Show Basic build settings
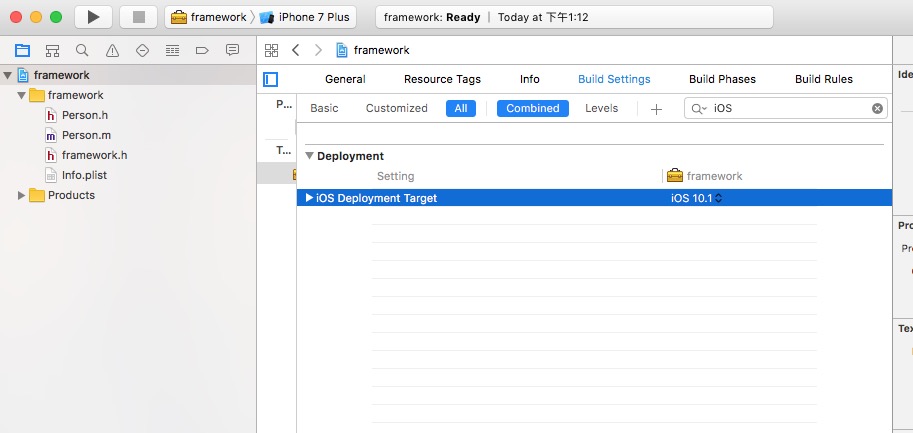Screen dimensions: 913x433 324,108
